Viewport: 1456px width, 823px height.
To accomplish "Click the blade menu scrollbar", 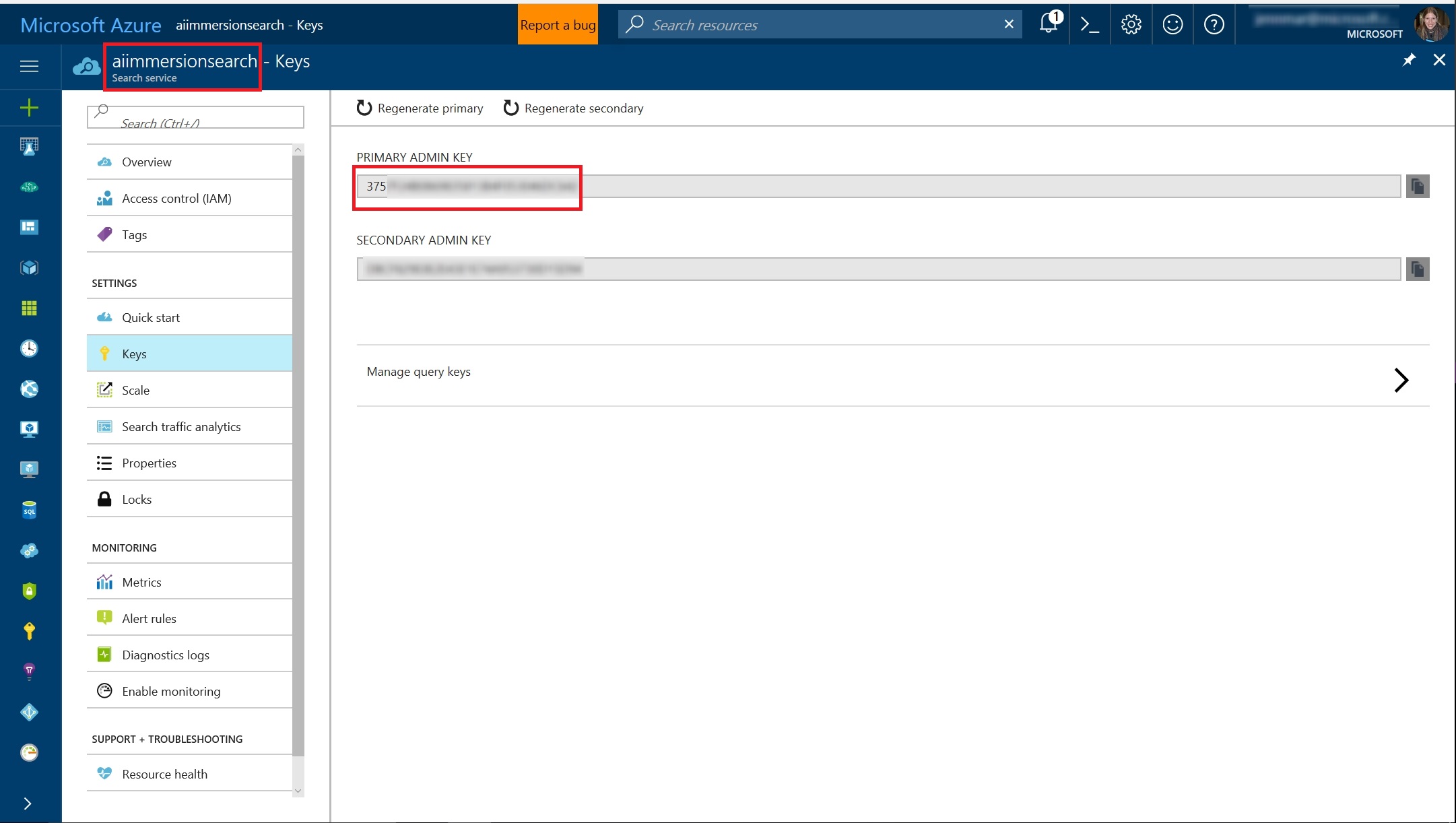I will click(x=298, y=455).
